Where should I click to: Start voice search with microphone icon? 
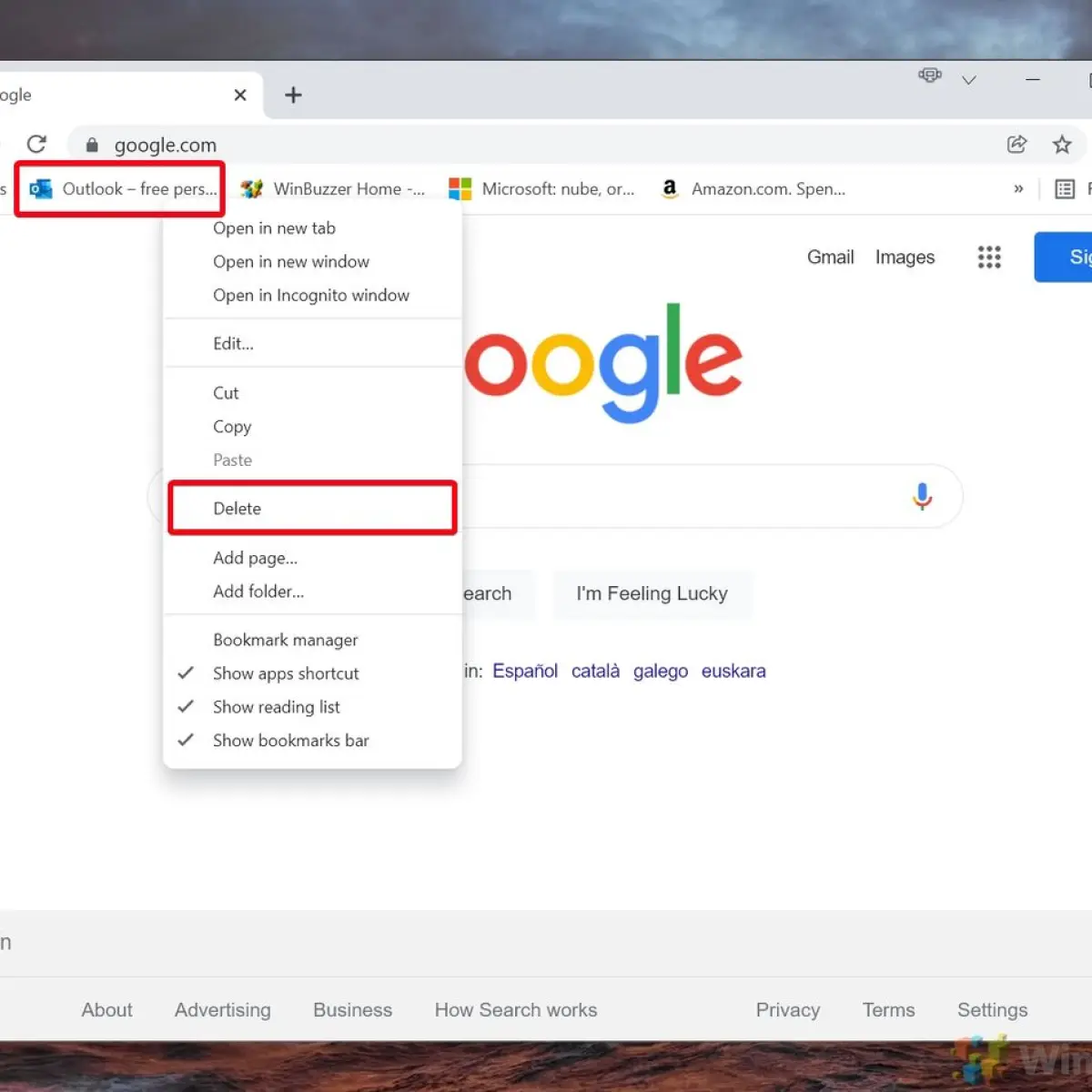(x=922, y=496)
